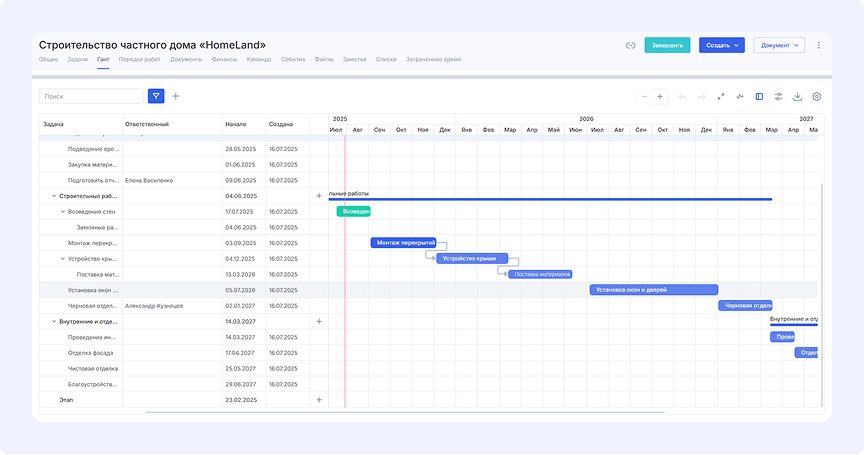Click the blue filter funnel button
Image resolution: width=864 pixels, height=455 pixels.
156,96
